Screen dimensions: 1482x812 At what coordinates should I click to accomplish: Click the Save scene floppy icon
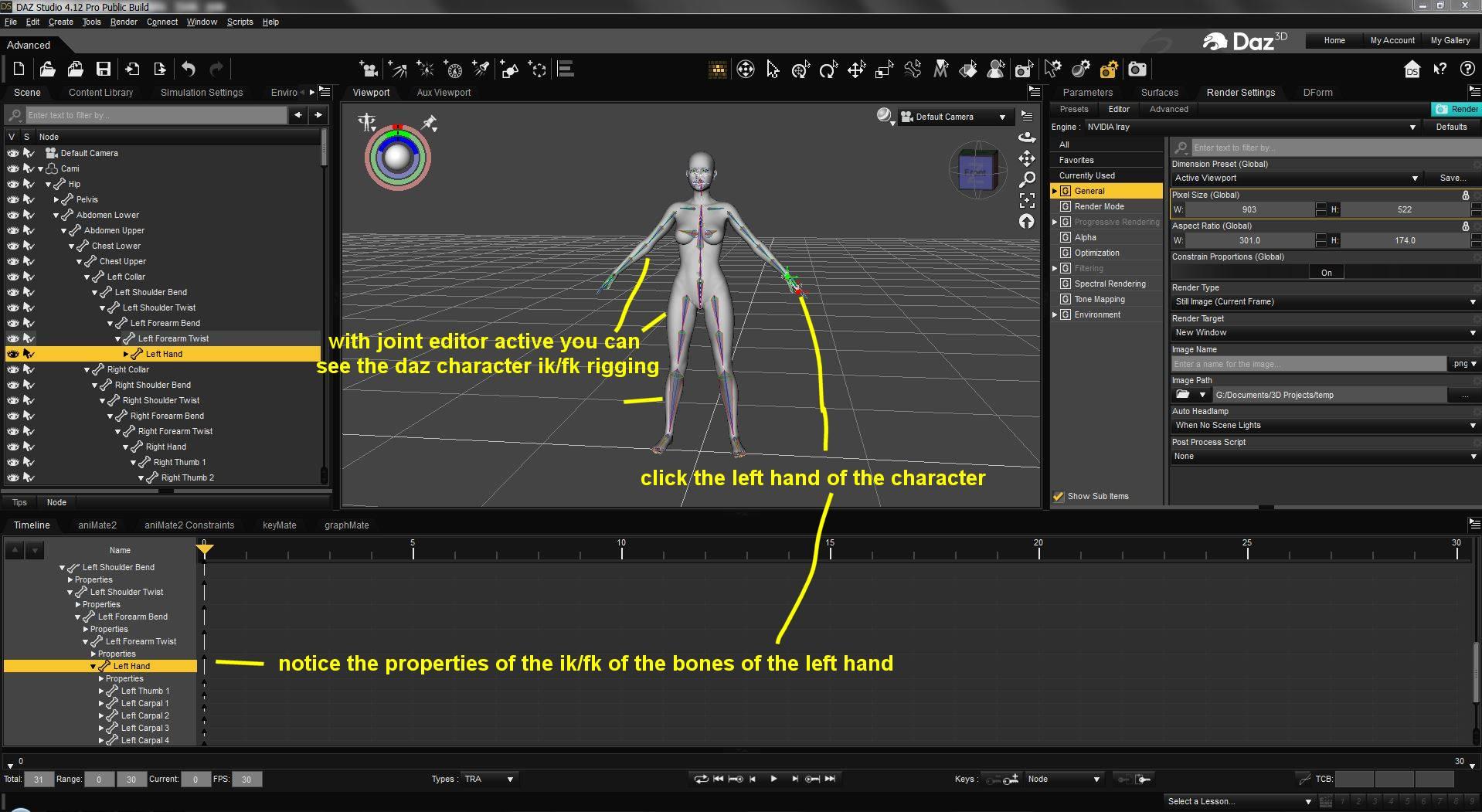coord(104,70)
